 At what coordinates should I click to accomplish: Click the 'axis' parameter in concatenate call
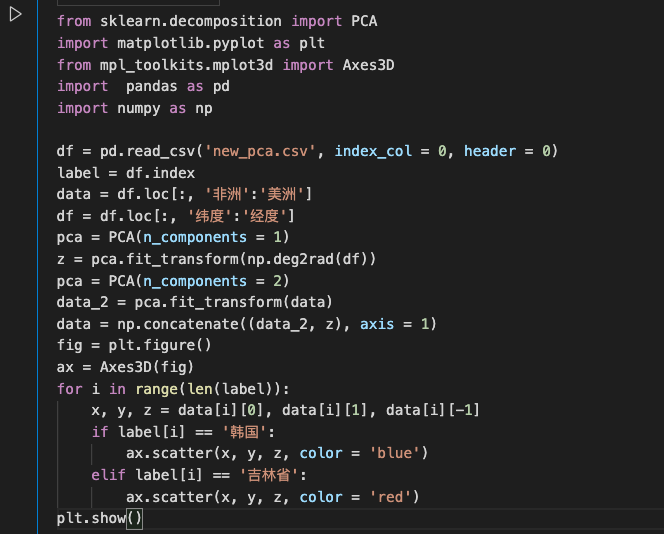click(377, 324)
